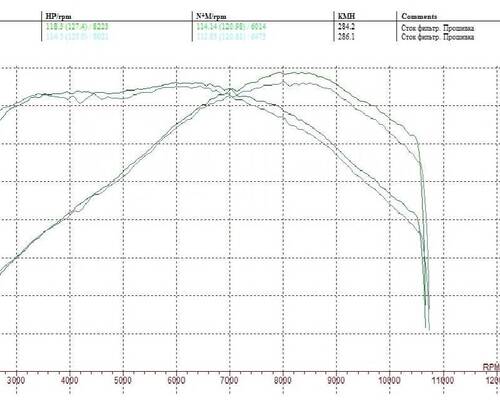Image resolution: width=500 pixels, height=400 pixels.
Task: Click the 7000 RPM axis label
Action: pos(229,380)
